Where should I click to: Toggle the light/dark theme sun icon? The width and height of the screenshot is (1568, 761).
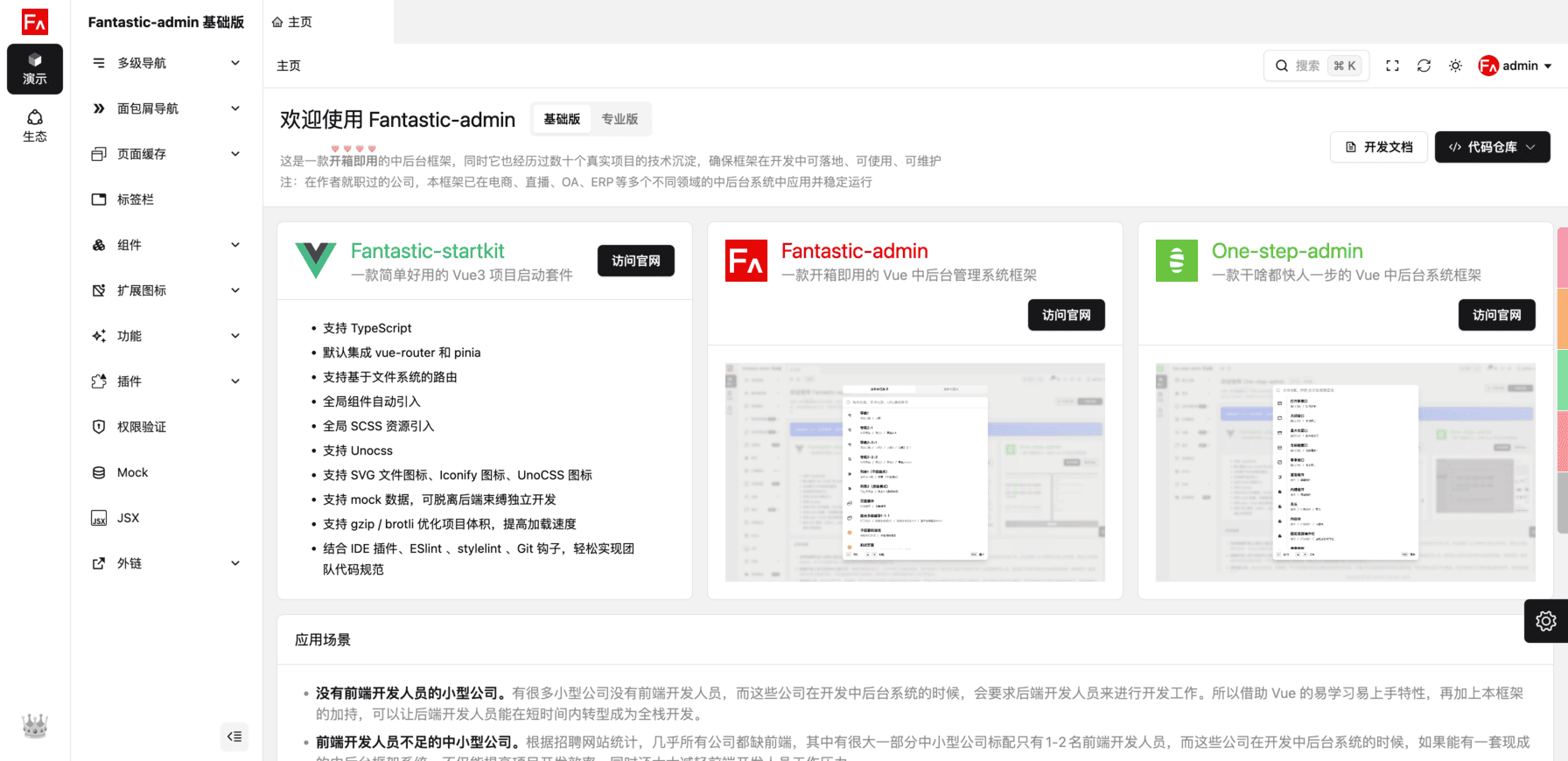[x=1455, y=66]
